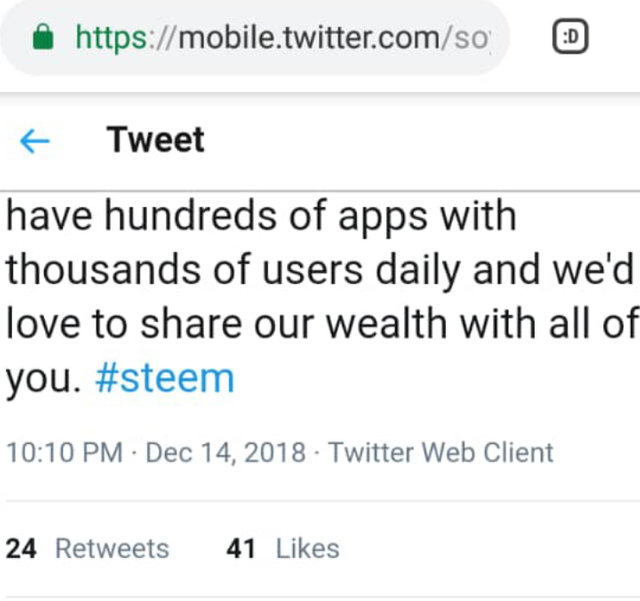Tap the Tweet header title
The width and height of the screenshot is (640, 601).
coord(155,140)
